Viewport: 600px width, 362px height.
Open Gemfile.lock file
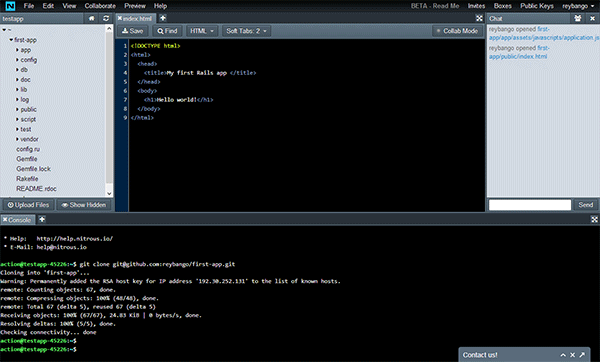pos(33,169)
